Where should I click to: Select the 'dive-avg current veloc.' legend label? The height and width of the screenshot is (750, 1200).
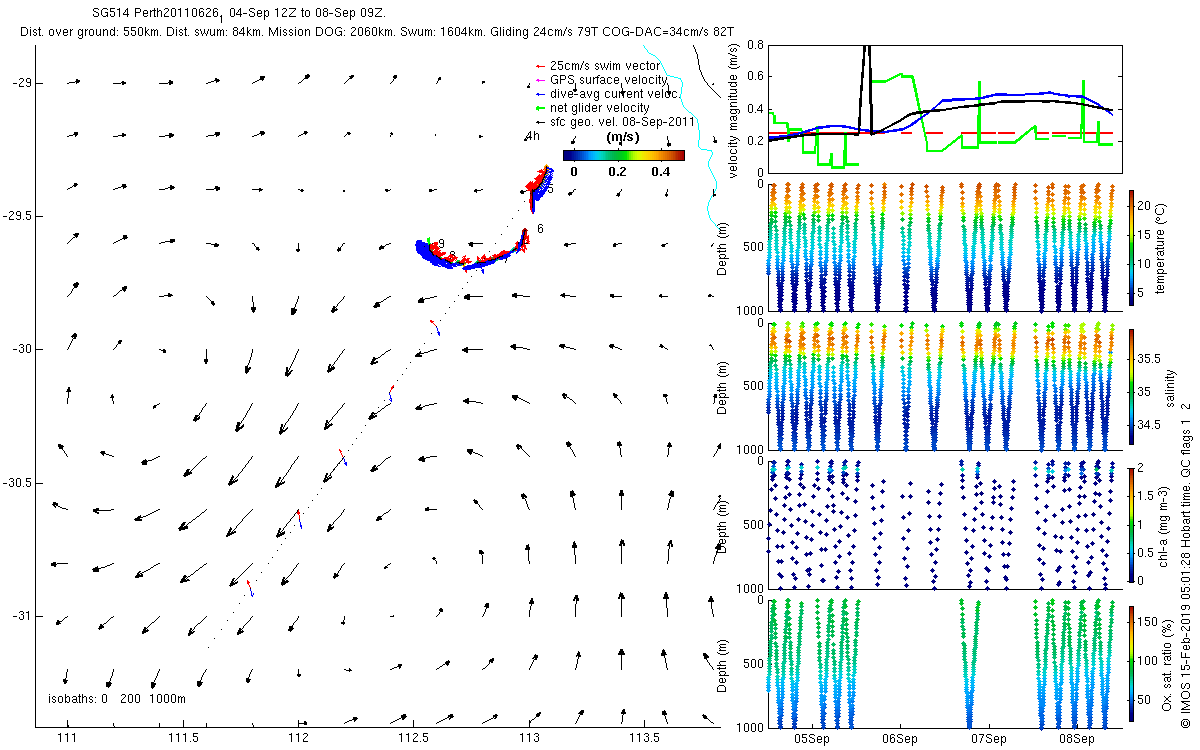(x=616, y=94)
